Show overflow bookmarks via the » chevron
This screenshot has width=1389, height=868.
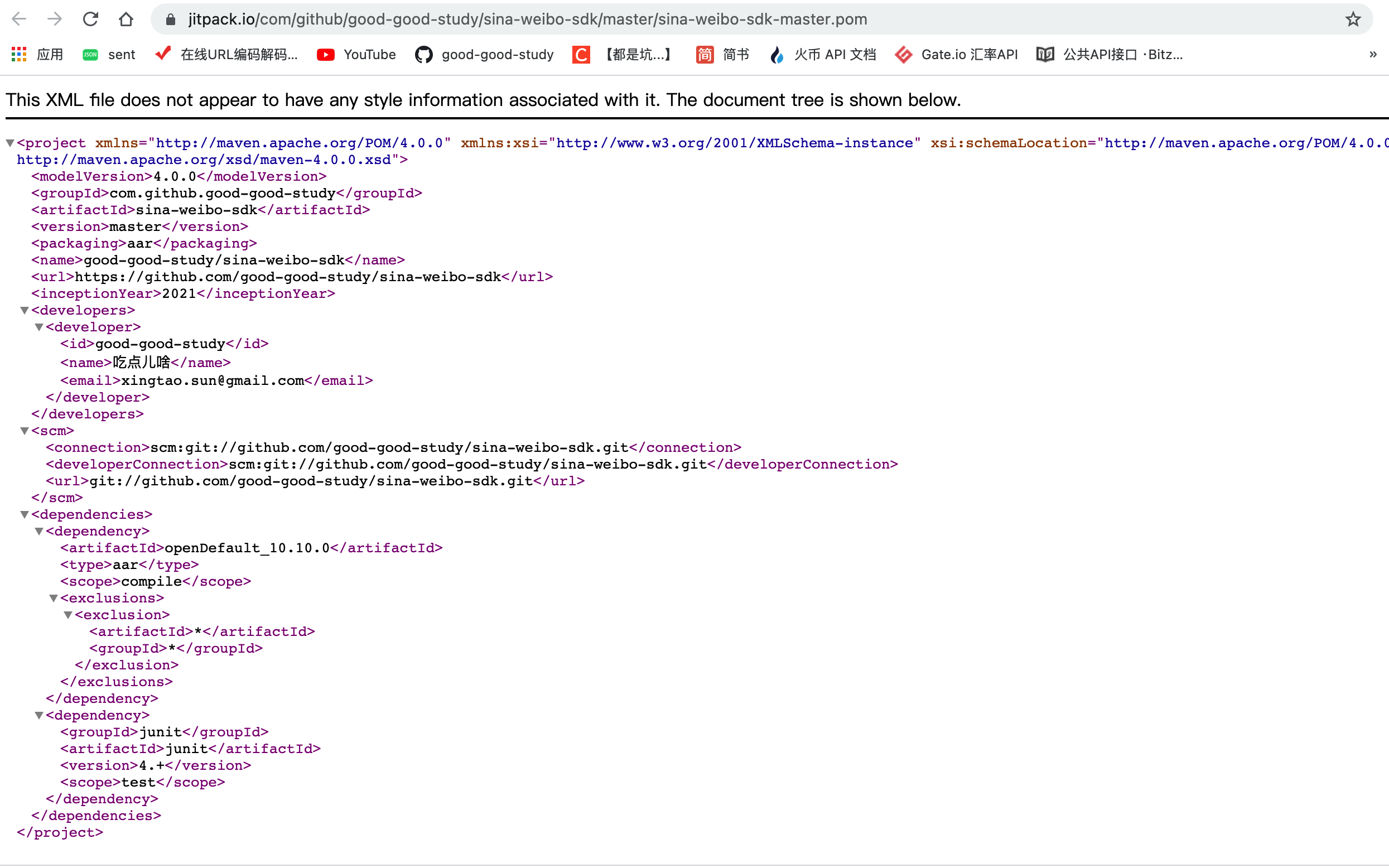pos(1373,55)
